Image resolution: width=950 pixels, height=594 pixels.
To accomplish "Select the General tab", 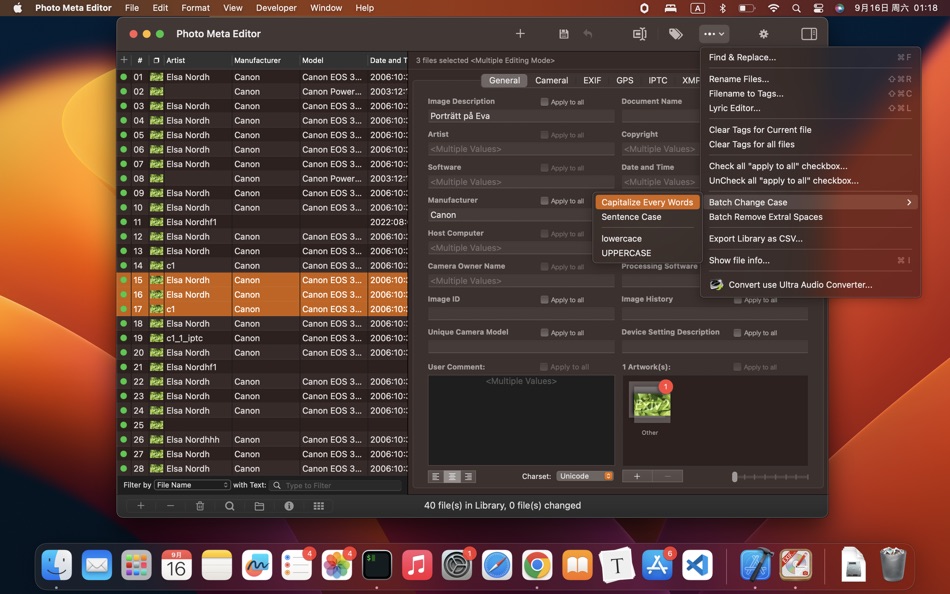I will (504, 80).
